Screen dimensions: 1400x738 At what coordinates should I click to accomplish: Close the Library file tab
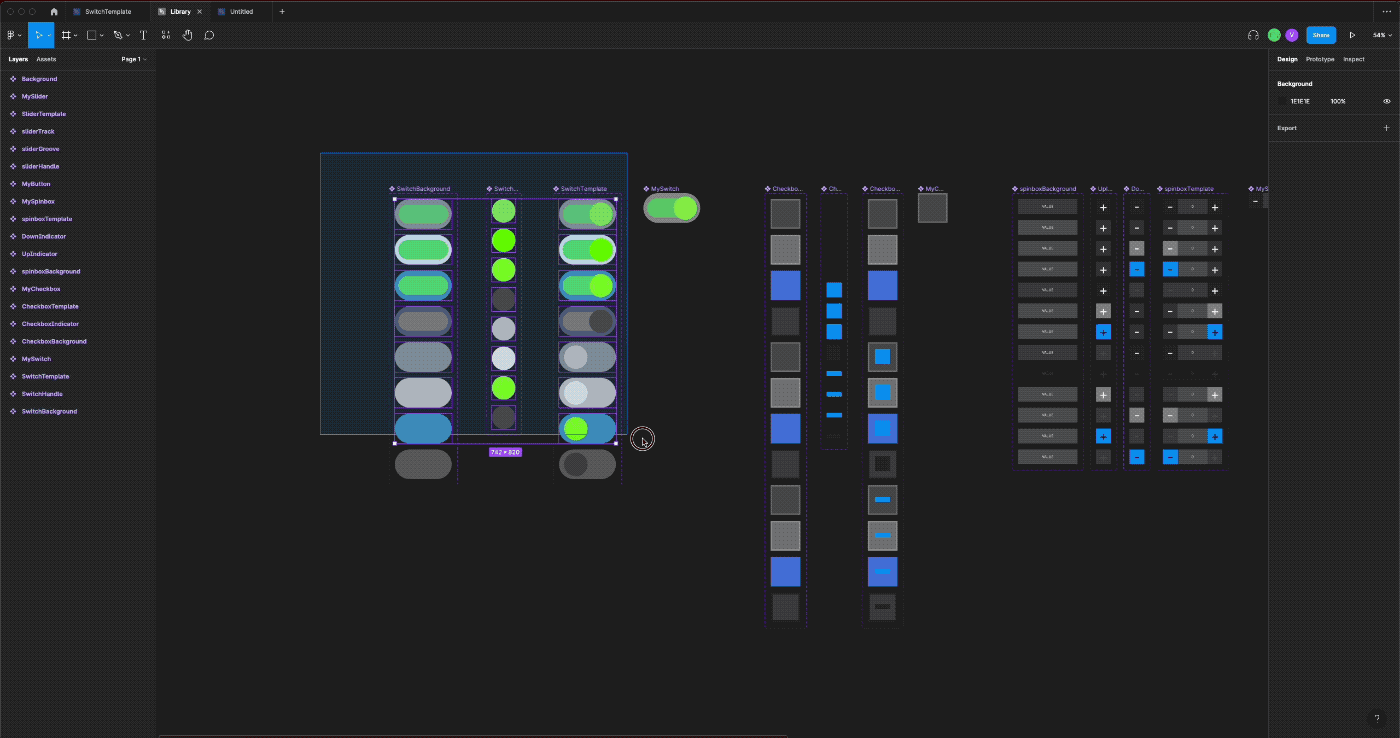pyautogui.click(x=199, y=12)
